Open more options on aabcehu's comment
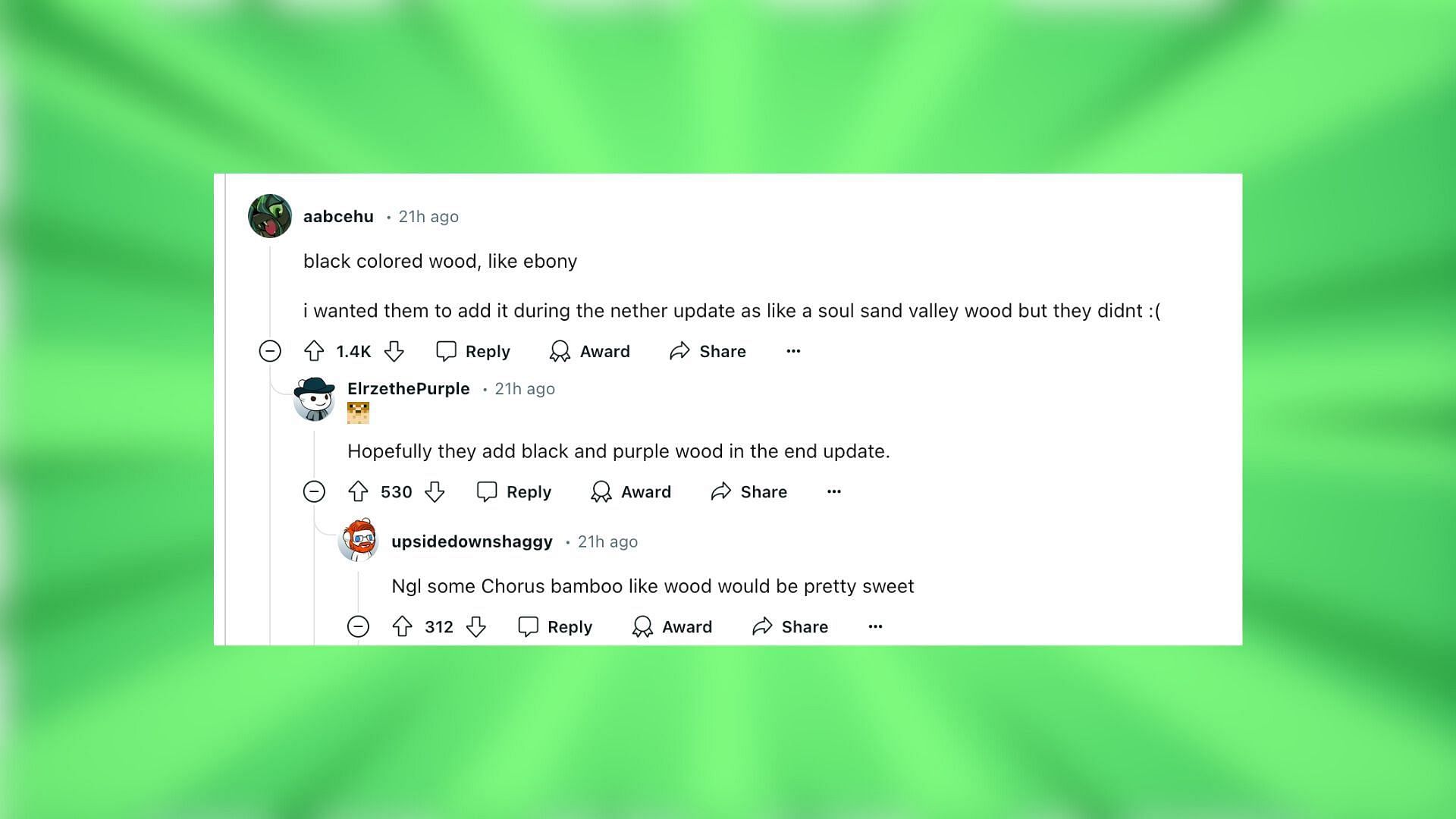 tap(794, 350)
